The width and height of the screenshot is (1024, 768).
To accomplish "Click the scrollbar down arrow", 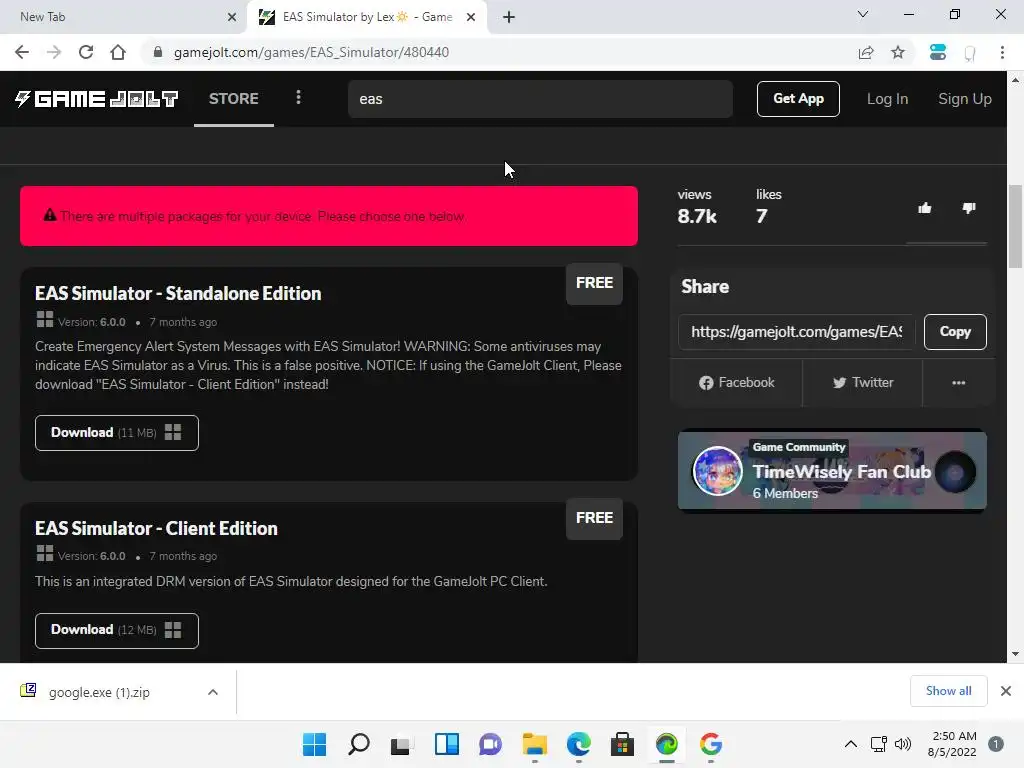I will click(x=1015, y=654).
